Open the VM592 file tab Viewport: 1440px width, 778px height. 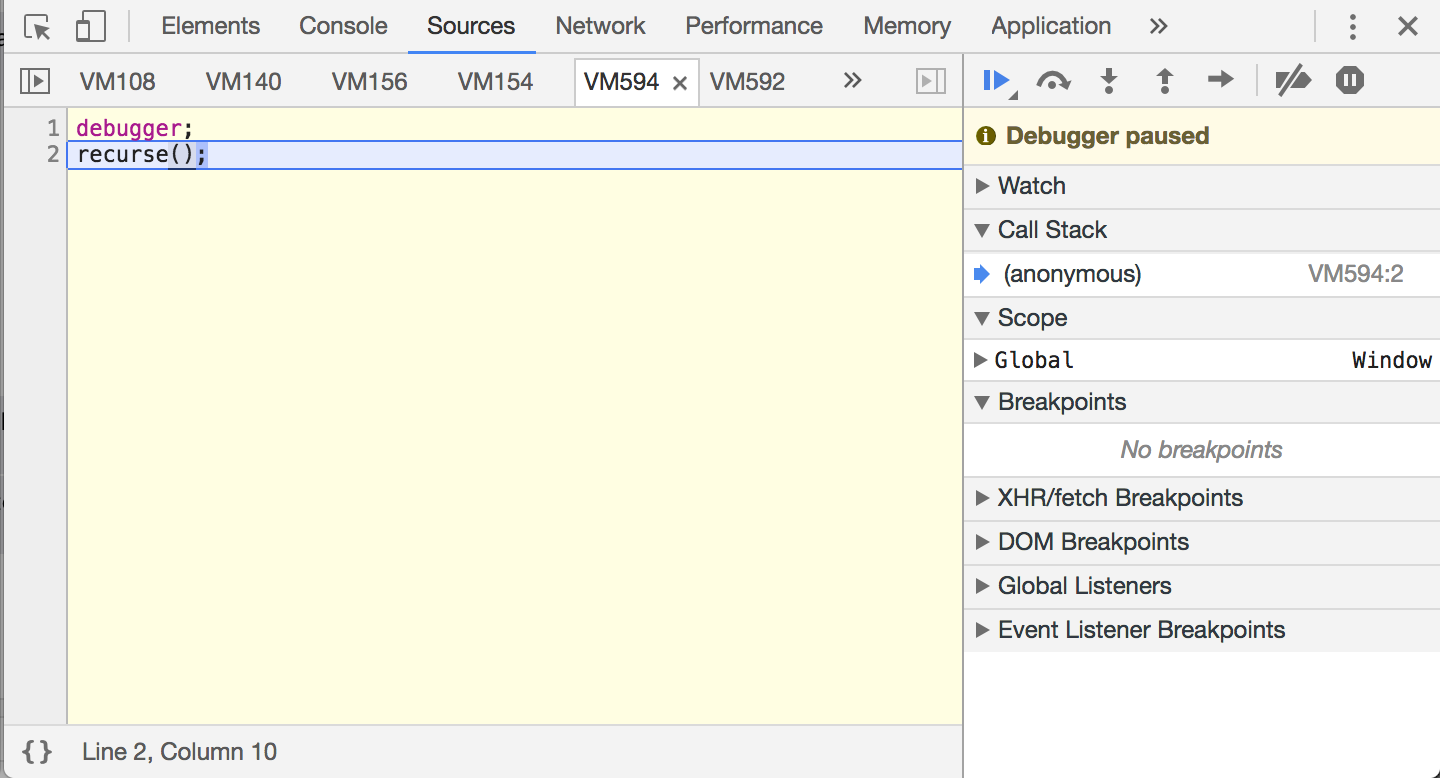[x=747, y=82]
